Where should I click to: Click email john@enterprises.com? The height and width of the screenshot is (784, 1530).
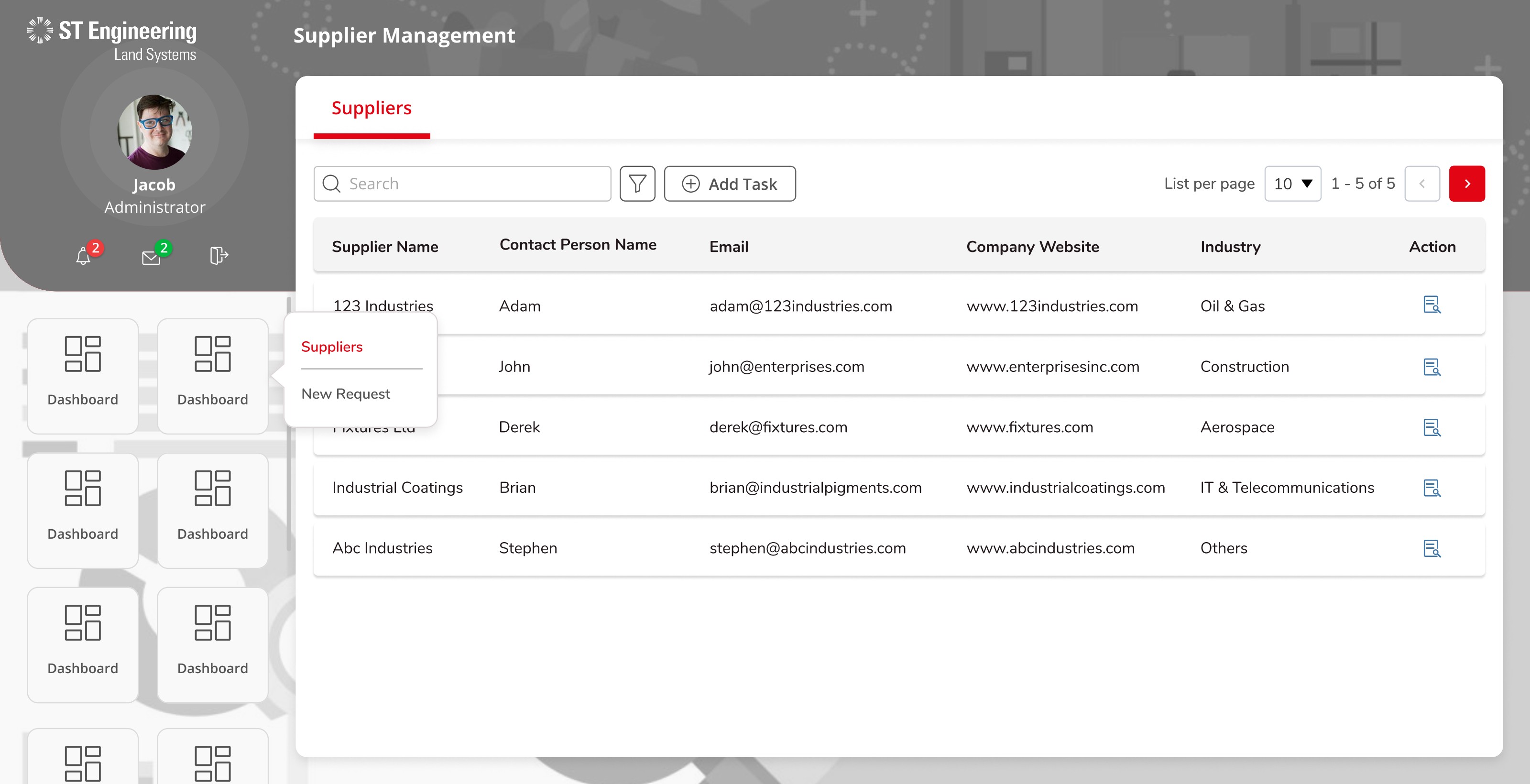(787, 367)
